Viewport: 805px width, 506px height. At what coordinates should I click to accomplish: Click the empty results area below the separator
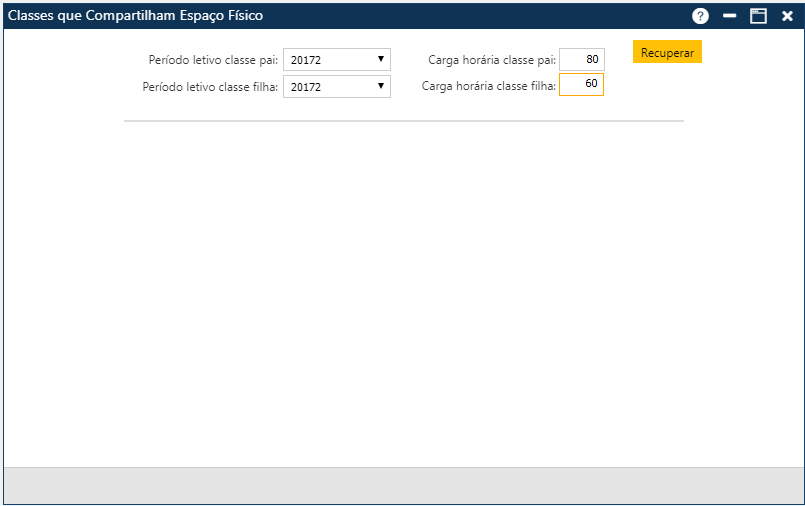tap(403, 290)
